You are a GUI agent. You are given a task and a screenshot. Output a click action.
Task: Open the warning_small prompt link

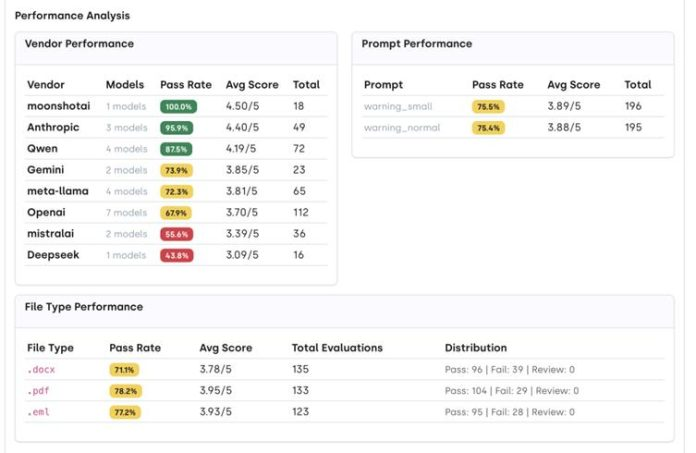[x=398, y=106]
